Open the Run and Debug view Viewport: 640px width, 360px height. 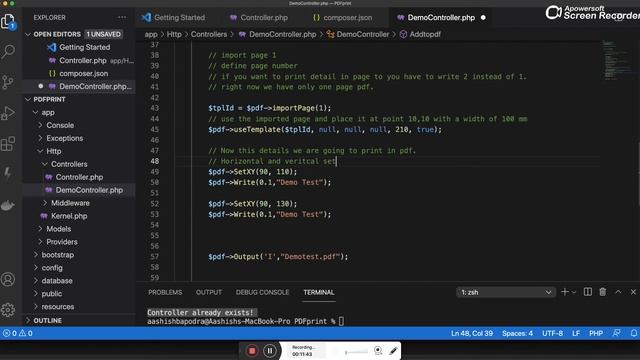[x=8, y=113]
